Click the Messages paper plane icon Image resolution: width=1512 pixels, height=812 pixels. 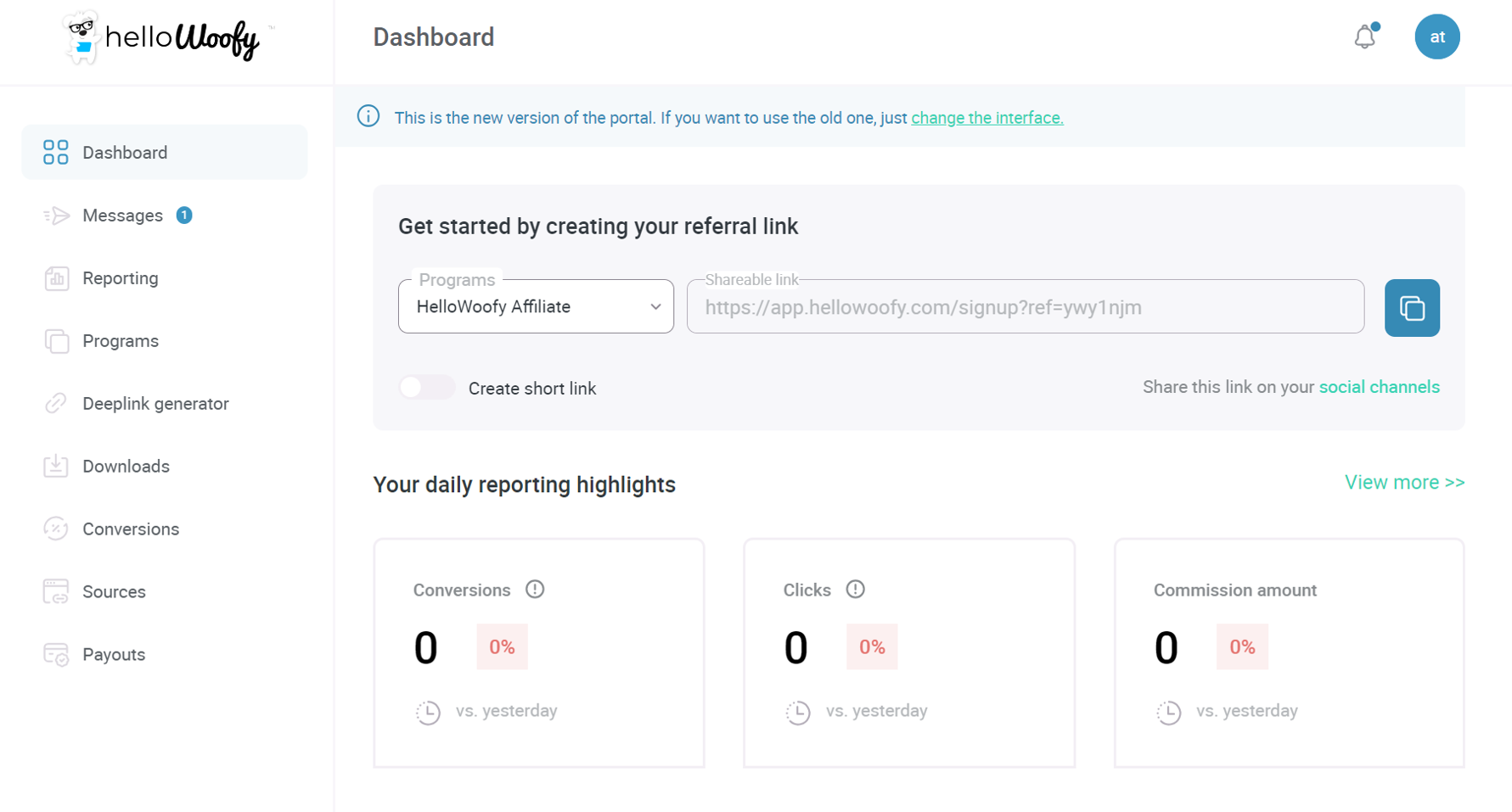(56, 216)
